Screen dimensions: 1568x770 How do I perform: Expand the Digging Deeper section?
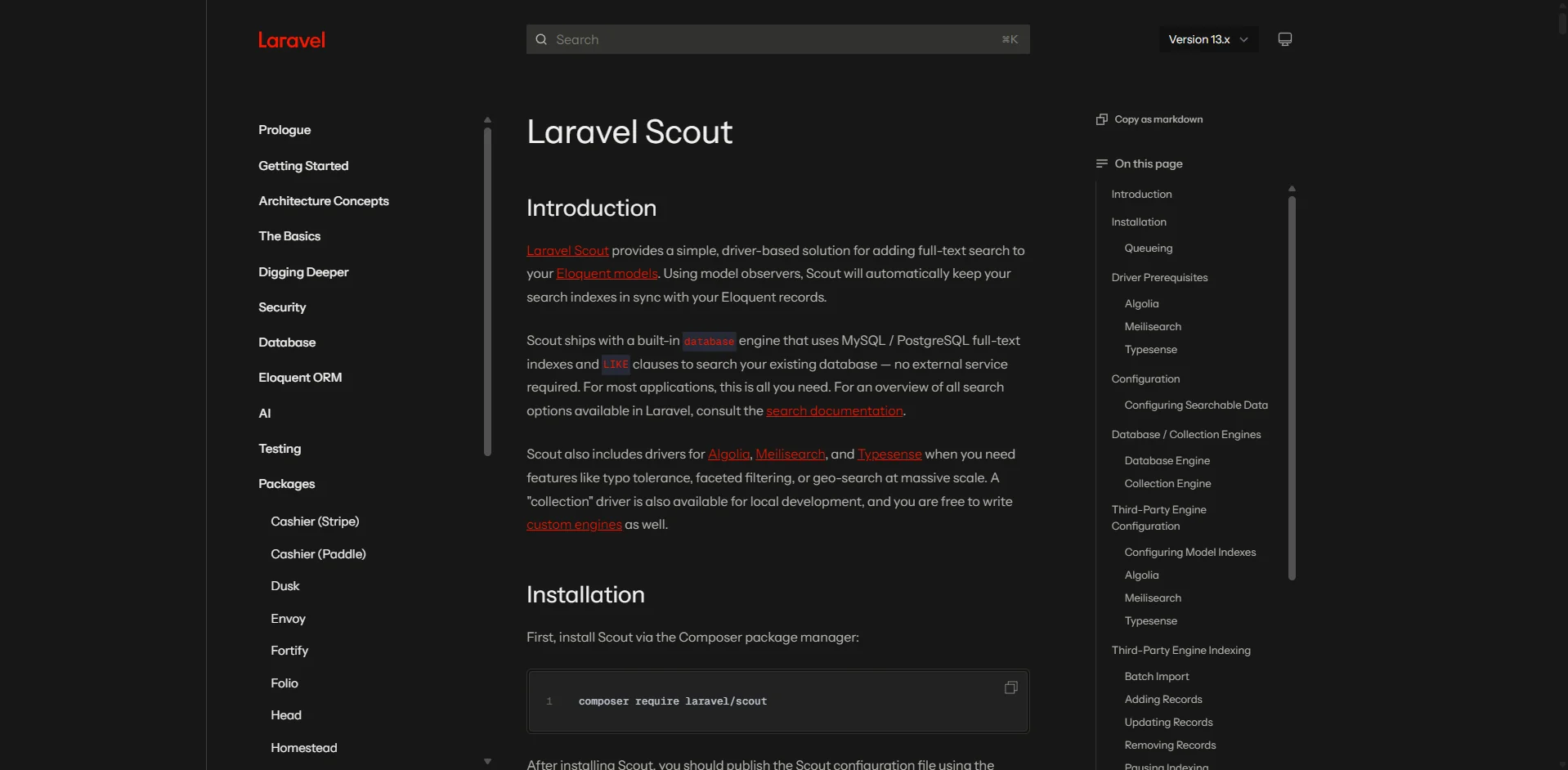(x=303, y=272)
